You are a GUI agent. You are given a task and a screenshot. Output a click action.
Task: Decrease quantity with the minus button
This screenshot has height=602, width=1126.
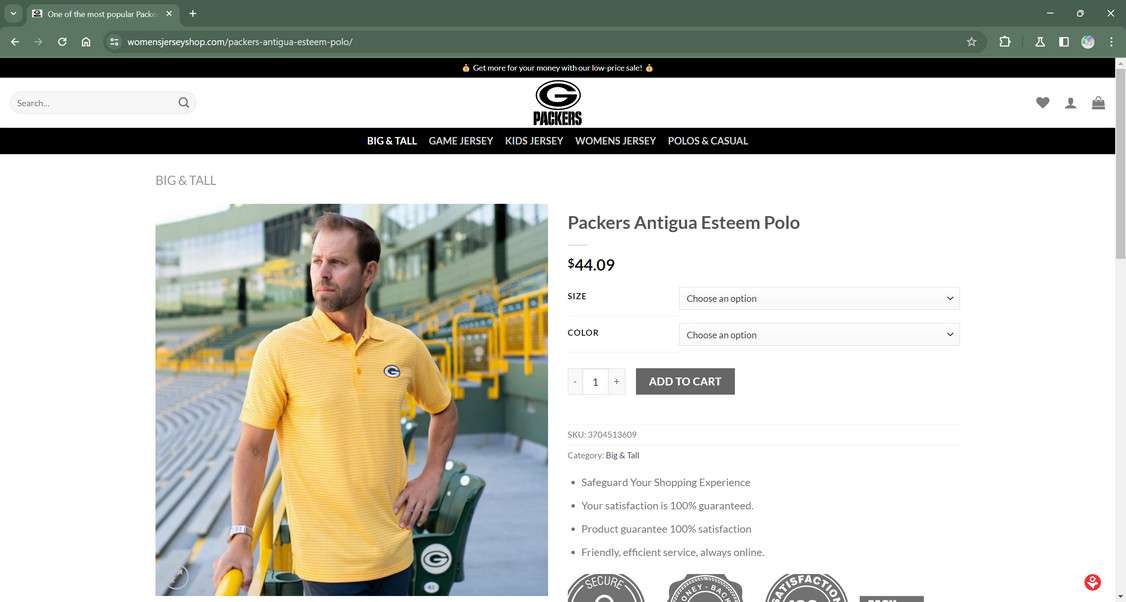[574, 381]
